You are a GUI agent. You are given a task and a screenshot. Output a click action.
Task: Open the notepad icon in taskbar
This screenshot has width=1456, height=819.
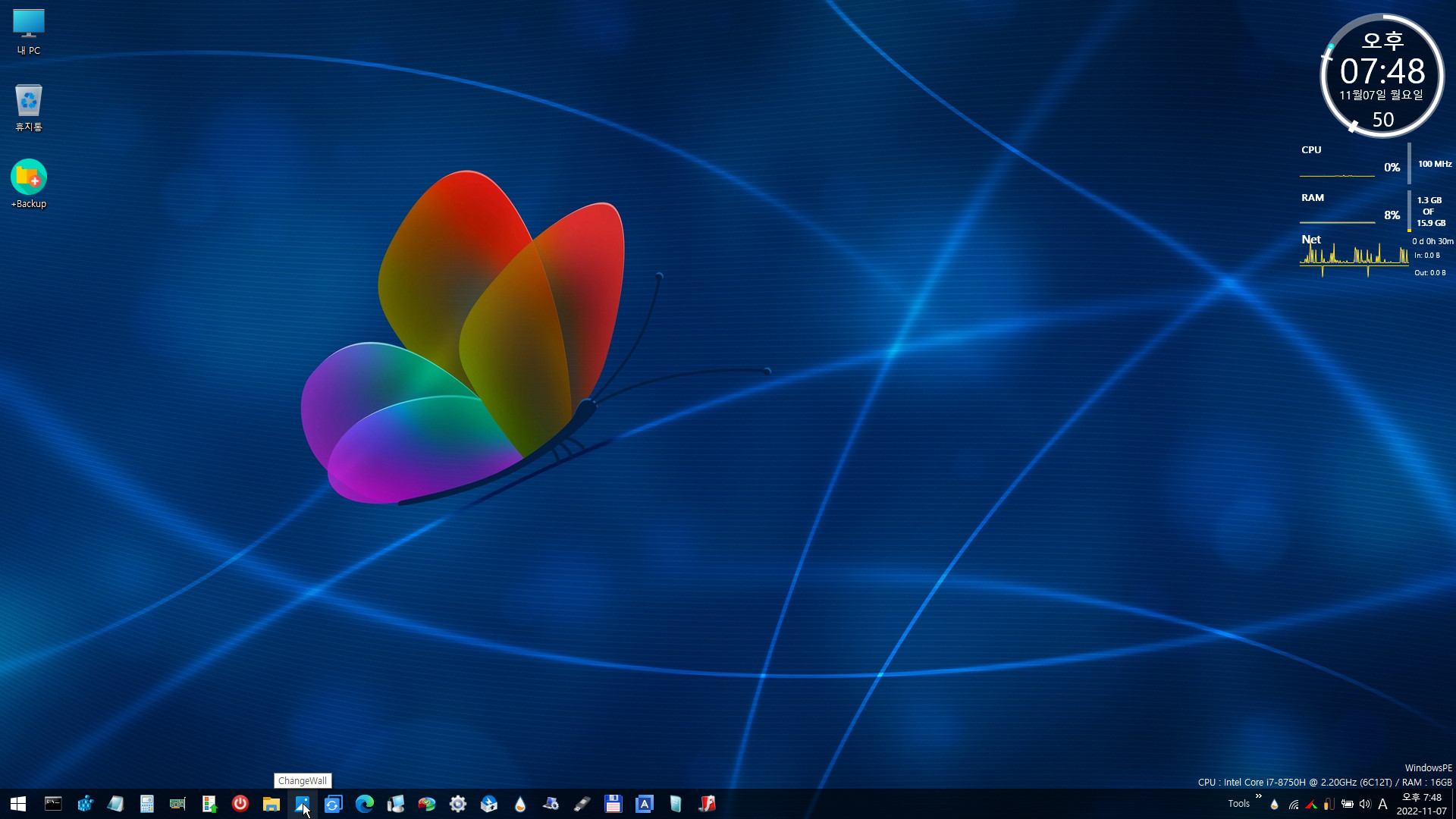(x=116, y=804)
